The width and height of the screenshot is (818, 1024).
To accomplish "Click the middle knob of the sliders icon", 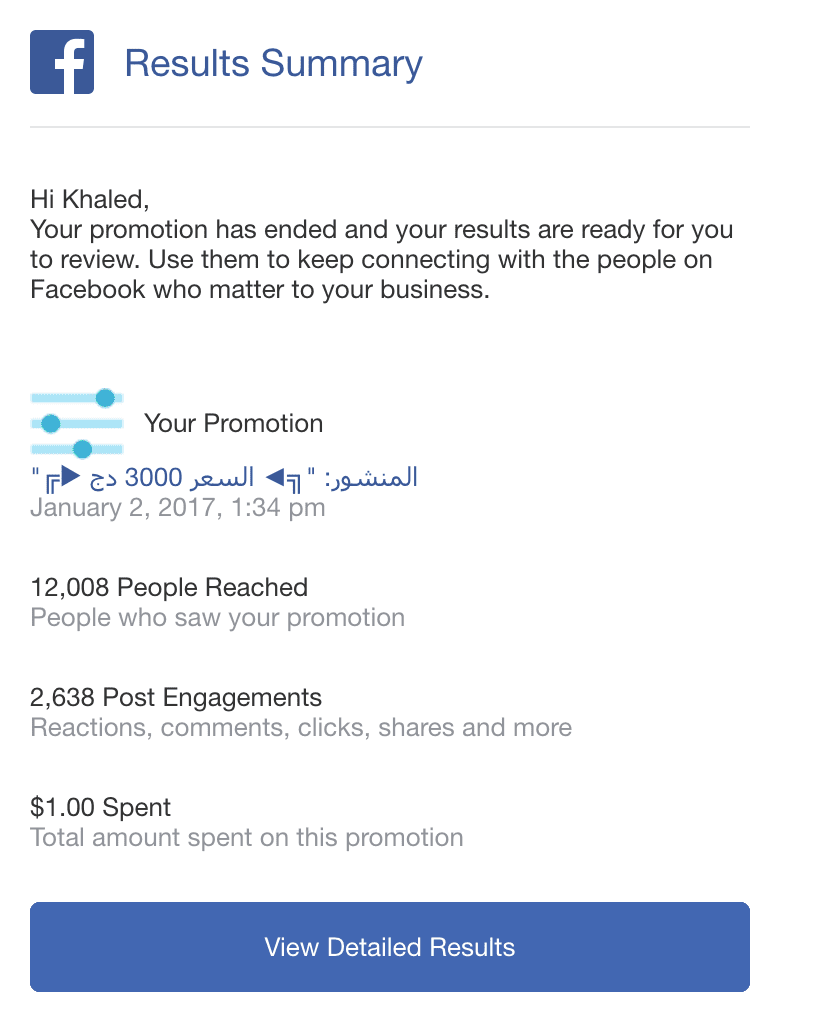I will click(52, 423).
